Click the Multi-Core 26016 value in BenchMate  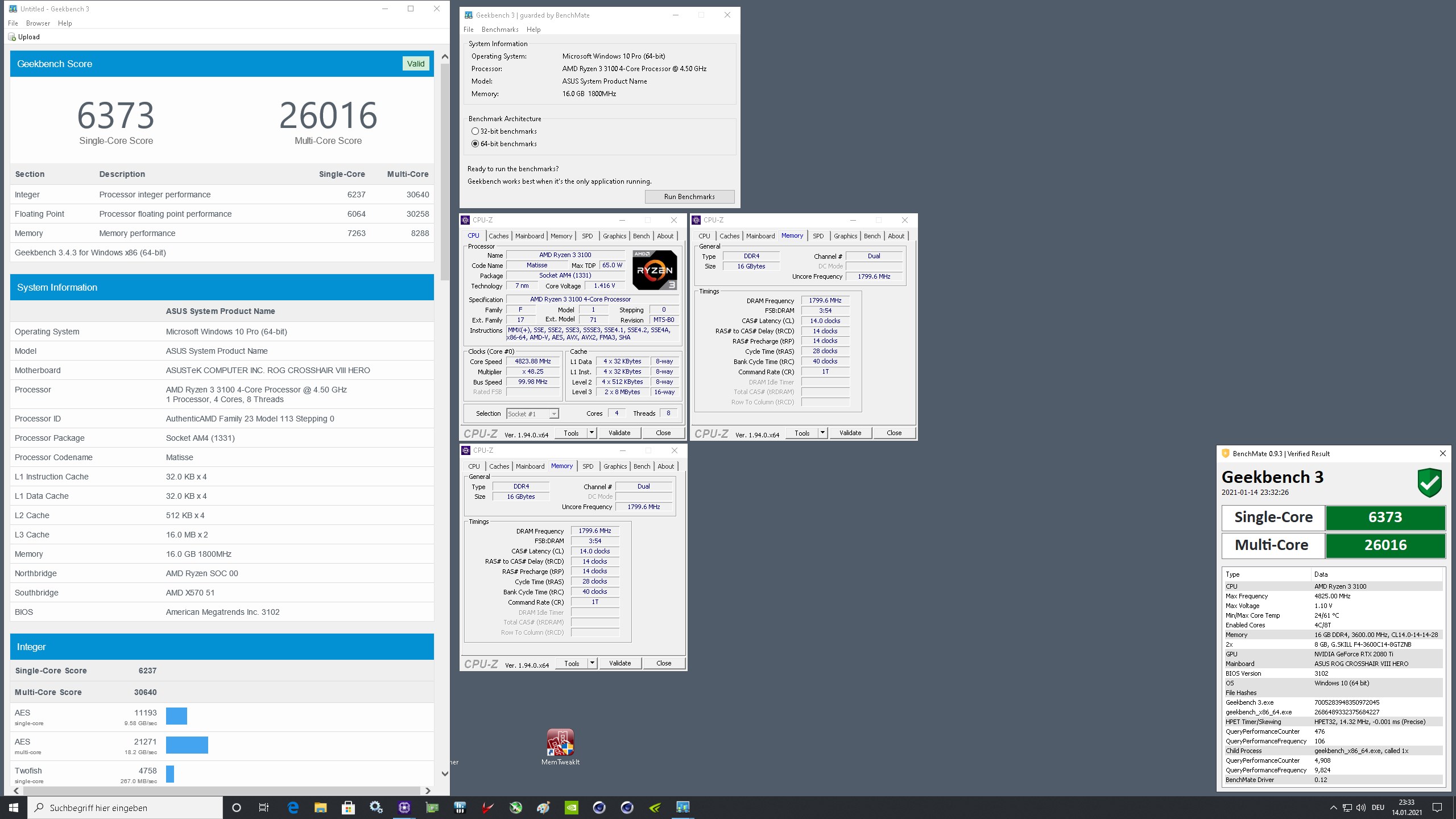(1385, 545)
